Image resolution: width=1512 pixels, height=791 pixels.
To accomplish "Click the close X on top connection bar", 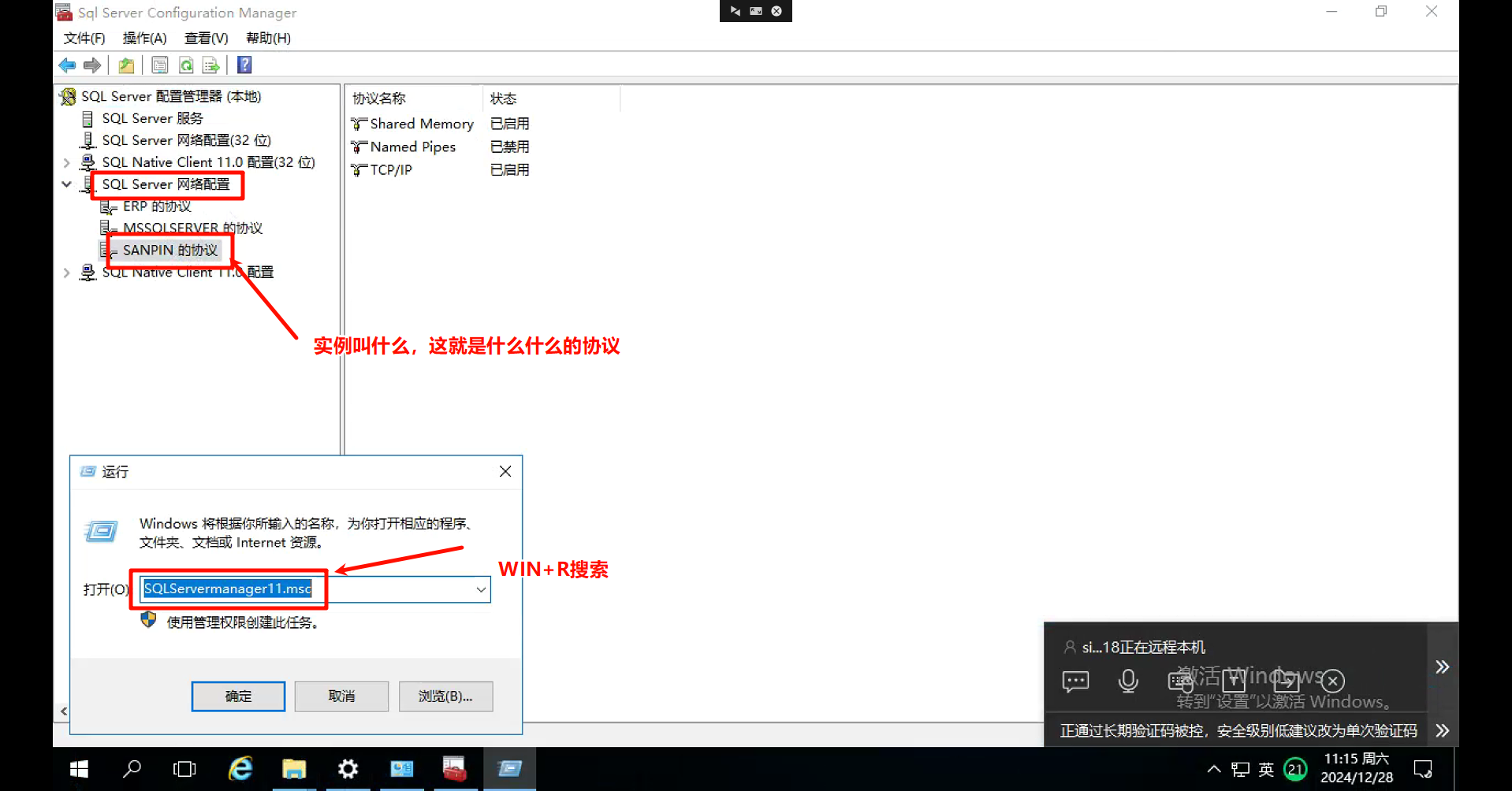I will click(776, 11).
